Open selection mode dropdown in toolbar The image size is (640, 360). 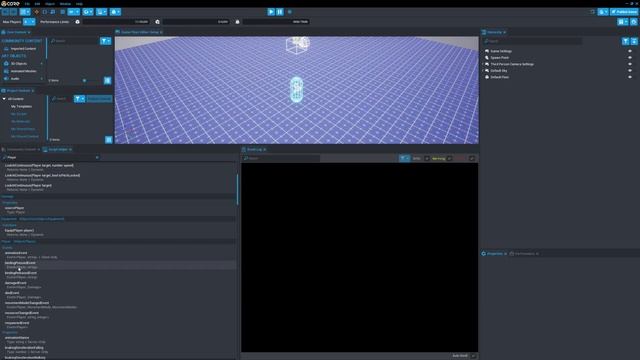coord(25,12)
